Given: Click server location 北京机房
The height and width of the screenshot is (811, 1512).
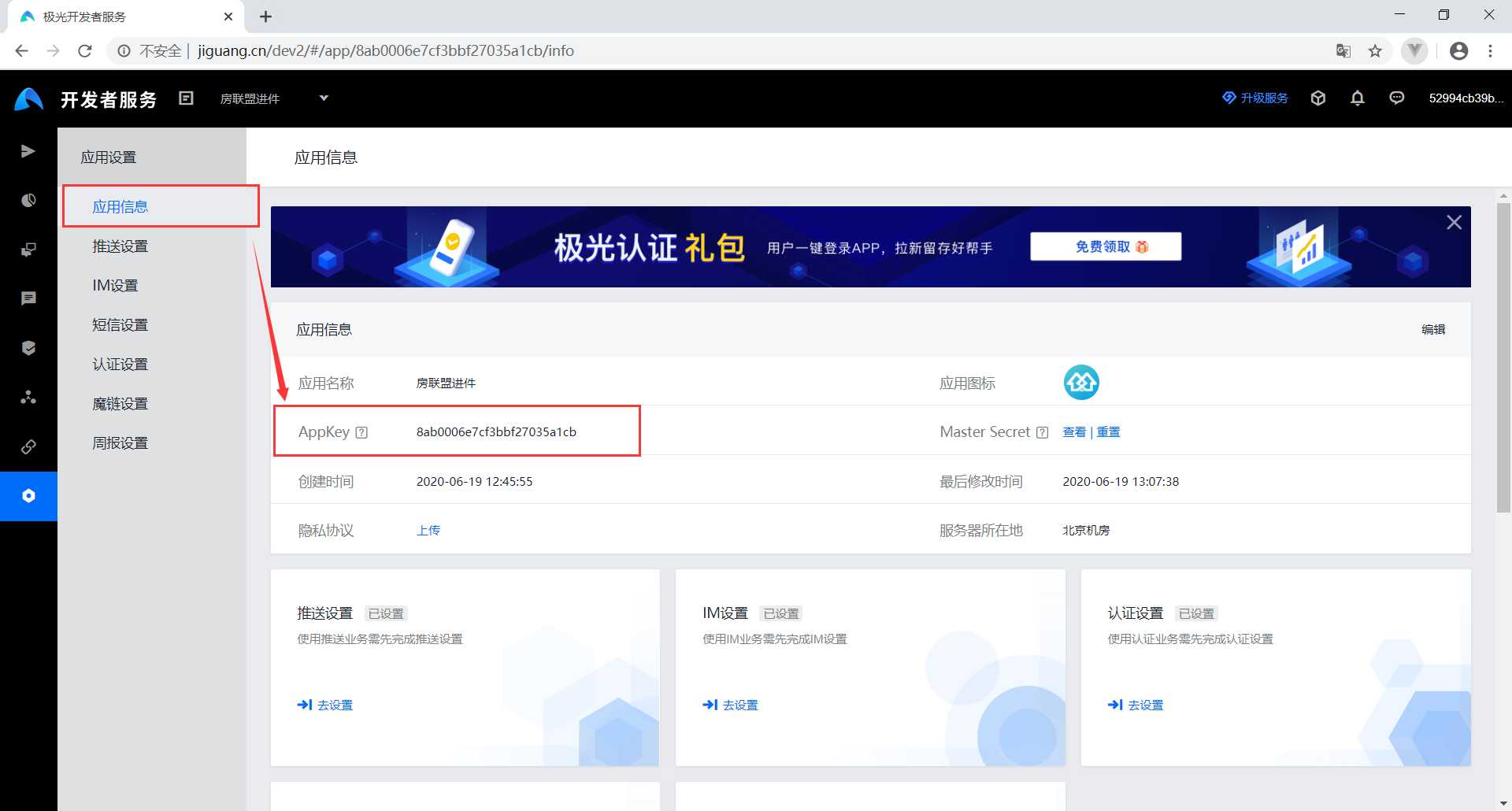Looking at the screenshot, I should pos(1086,531).
